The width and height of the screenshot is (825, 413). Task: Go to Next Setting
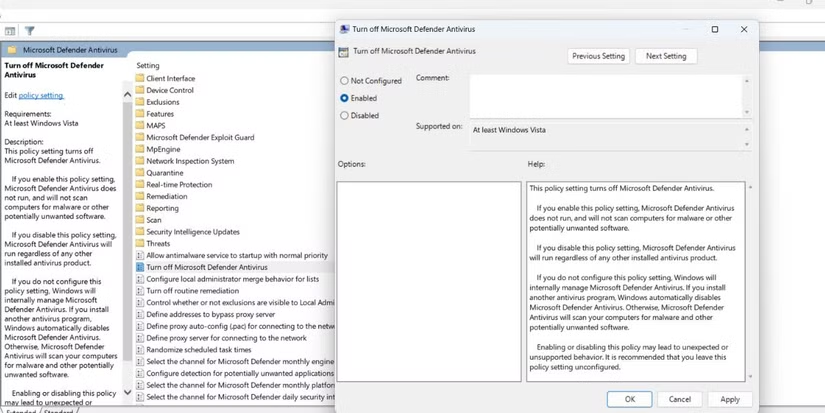point(666,56)
